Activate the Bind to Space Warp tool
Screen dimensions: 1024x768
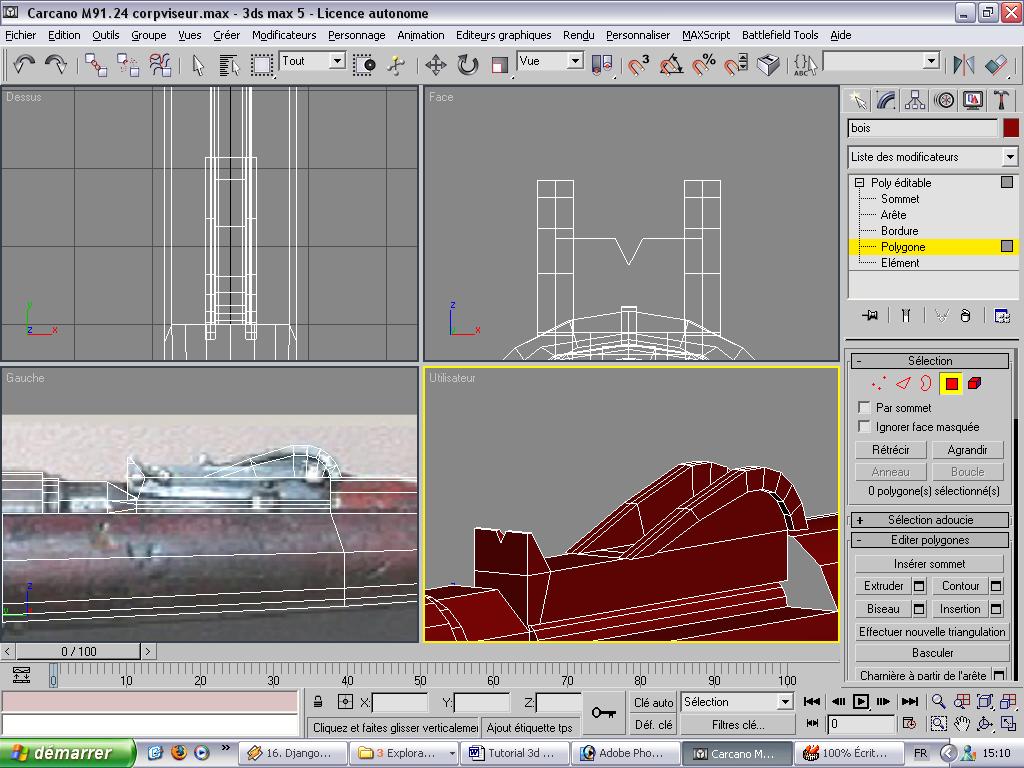point(160,65)
